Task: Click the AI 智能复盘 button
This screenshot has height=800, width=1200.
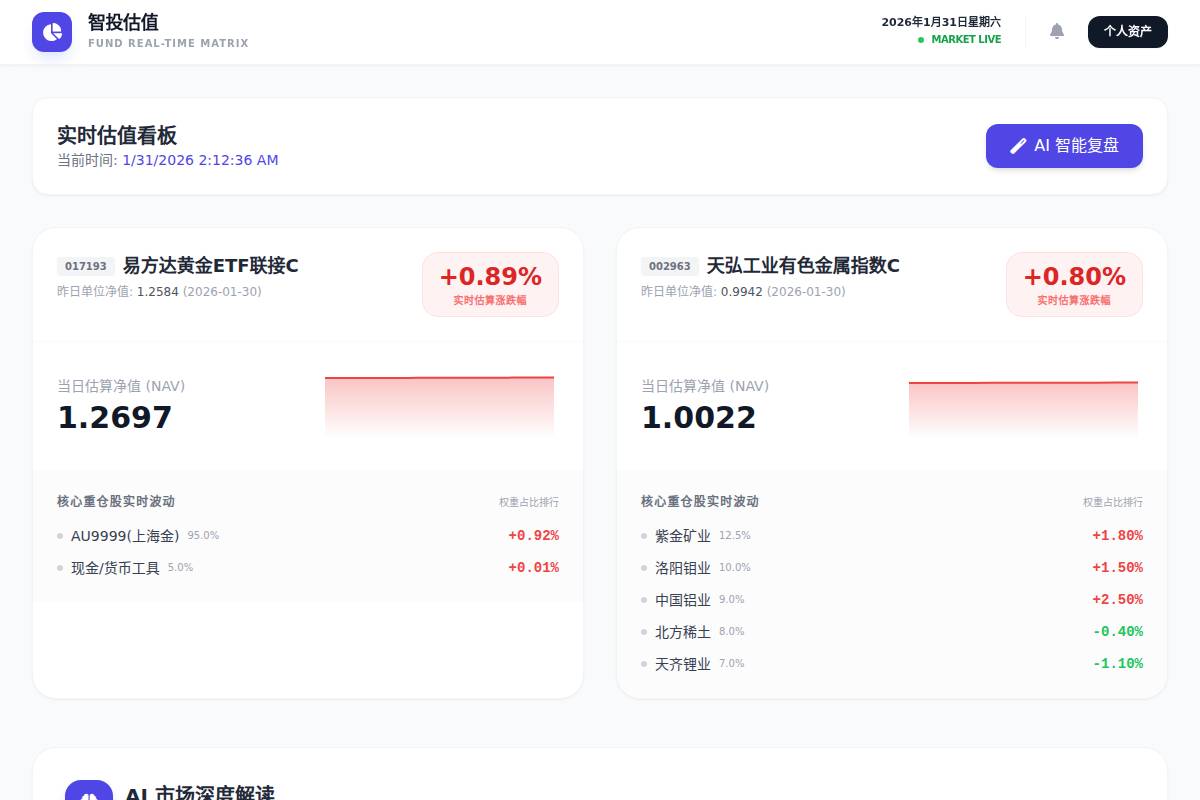Action: (1064, 145)
